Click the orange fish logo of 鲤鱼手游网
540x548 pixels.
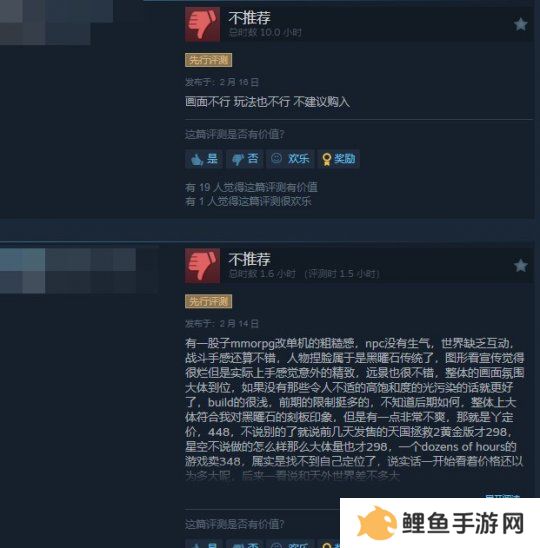pyautogui.click(x=377, y=523)
